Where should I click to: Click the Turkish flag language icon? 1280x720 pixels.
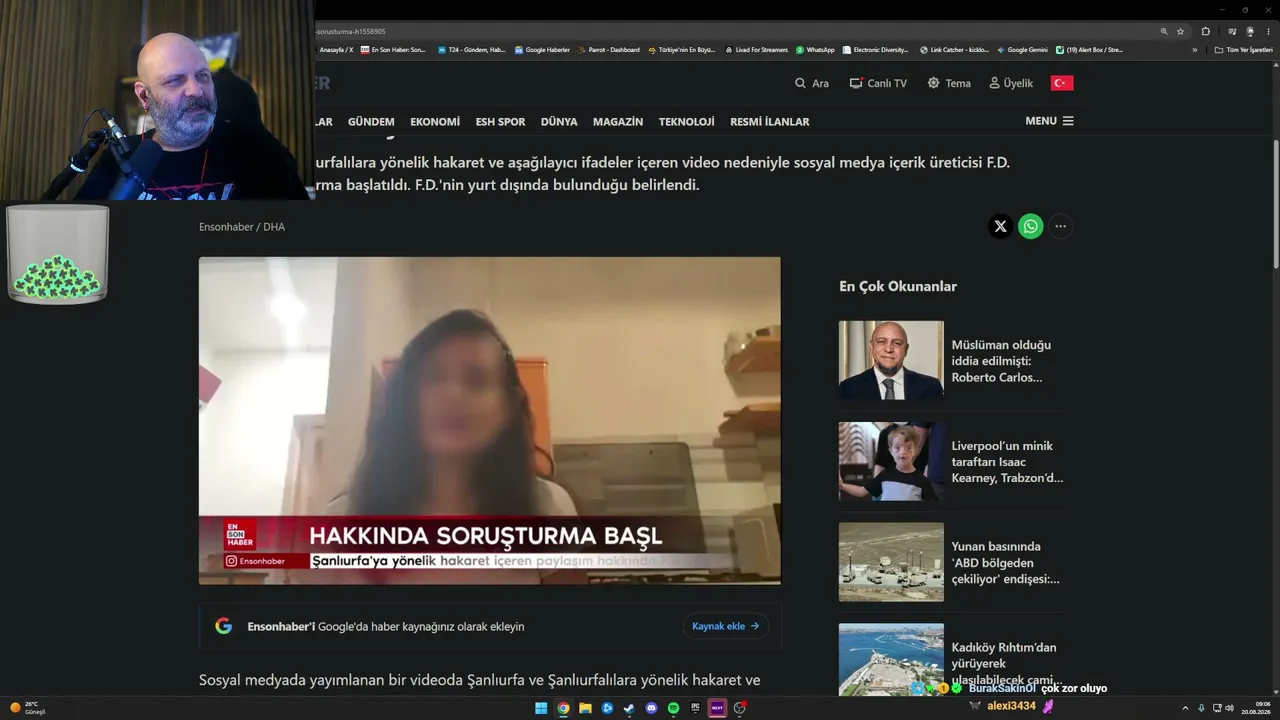pos(1062,83)
